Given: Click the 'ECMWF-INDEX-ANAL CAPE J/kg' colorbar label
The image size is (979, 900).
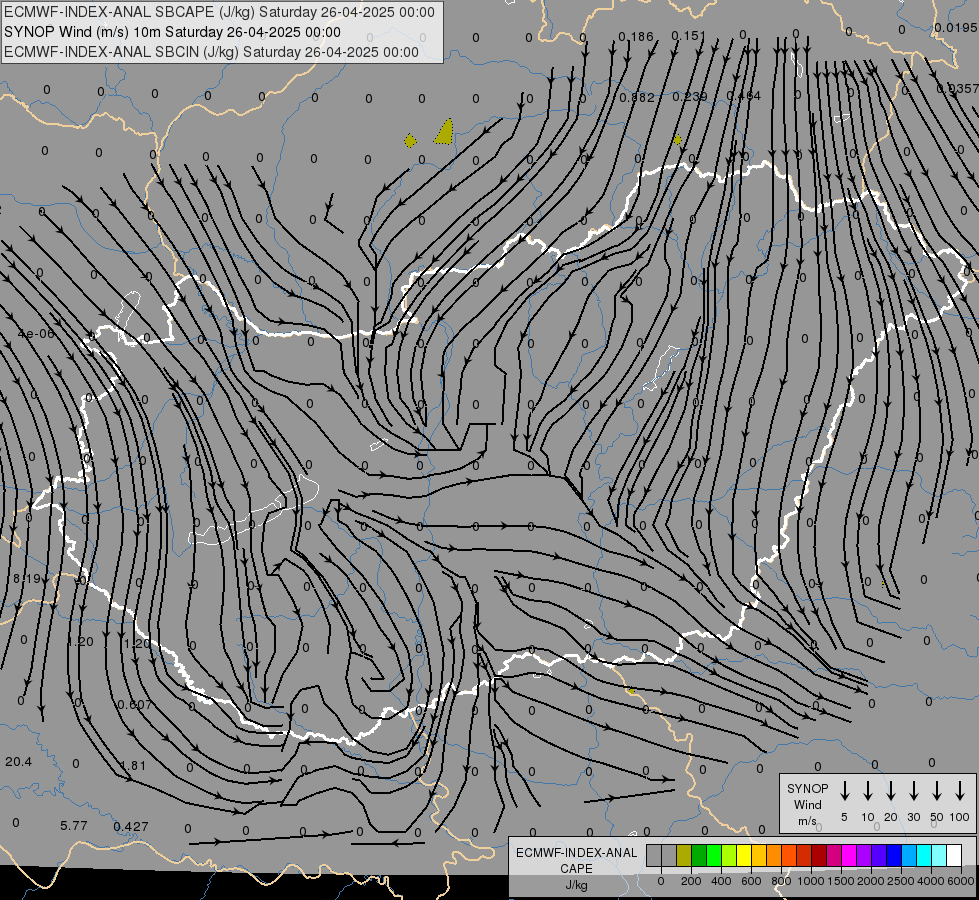Looking at the screenshot, I should tap(576, 868).
